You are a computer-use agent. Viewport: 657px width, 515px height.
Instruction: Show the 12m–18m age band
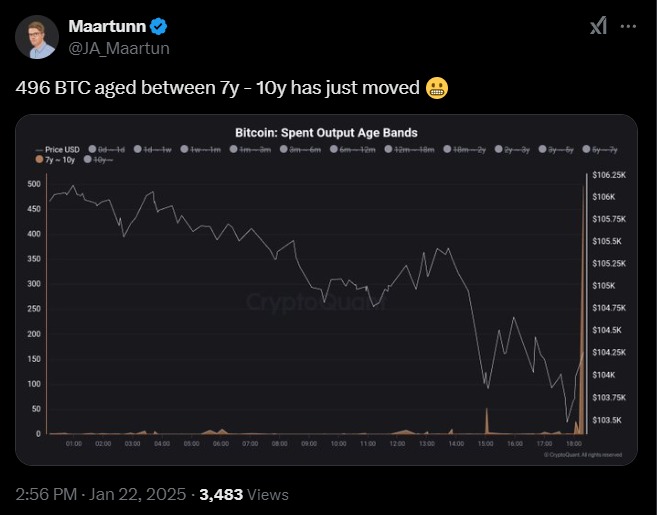tap(409, 150)
